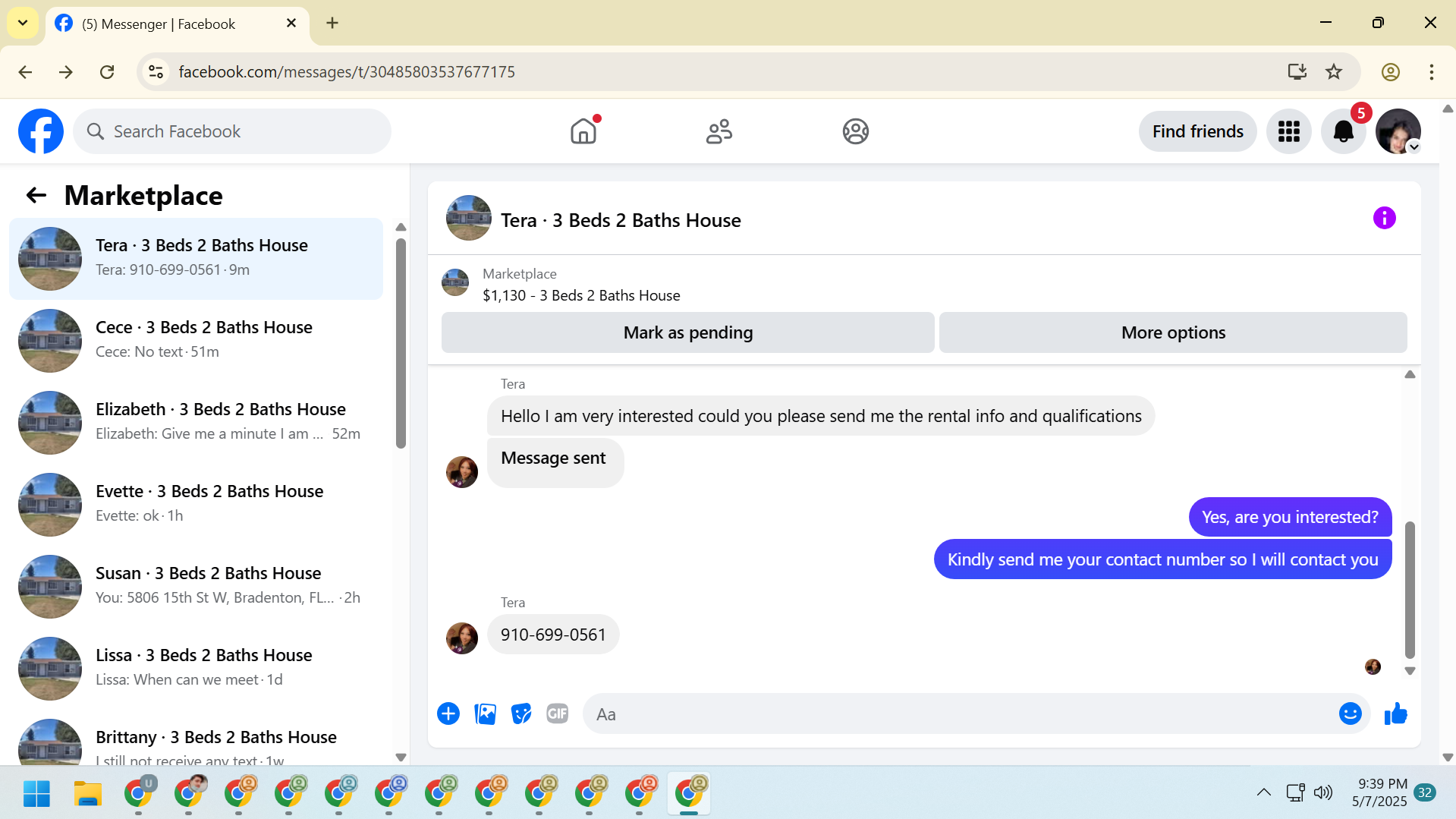Show hidden system tray icons
The height and width of the screenshot is (819, 1456).
[x=1263, y=792]
